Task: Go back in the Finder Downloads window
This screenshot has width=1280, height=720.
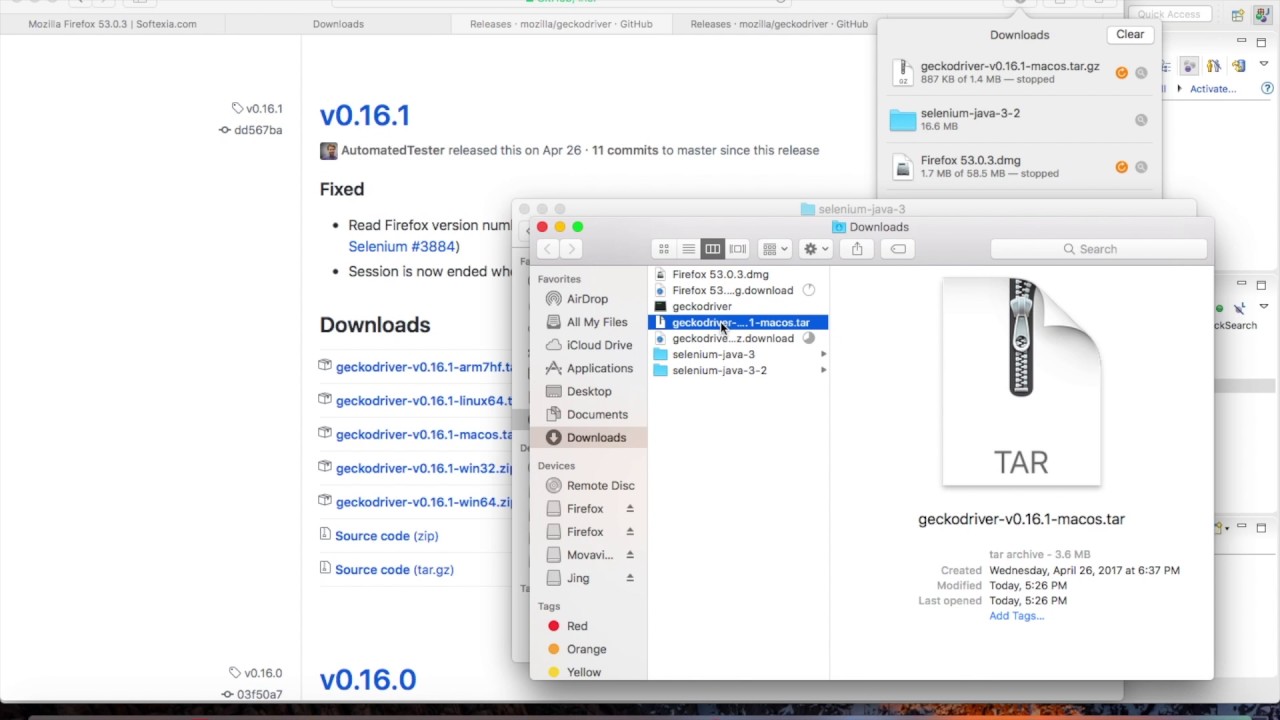Action: (547, 249)
